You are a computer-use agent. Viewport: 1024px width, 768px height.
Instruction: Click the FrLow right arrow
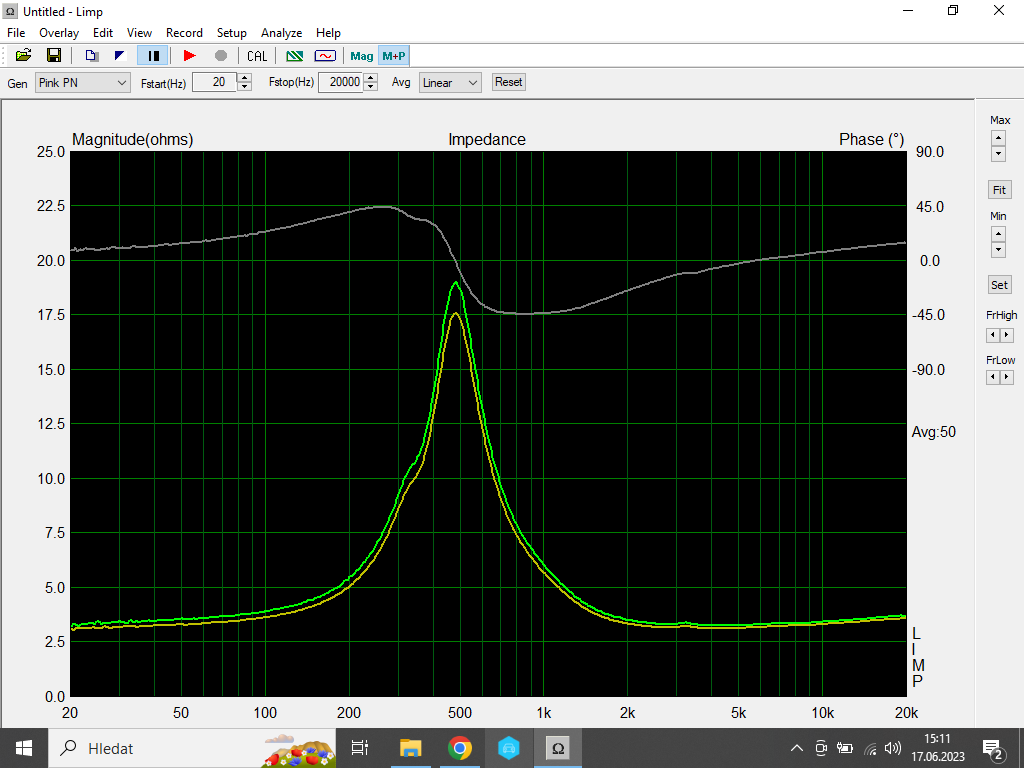pos(1006,377)
